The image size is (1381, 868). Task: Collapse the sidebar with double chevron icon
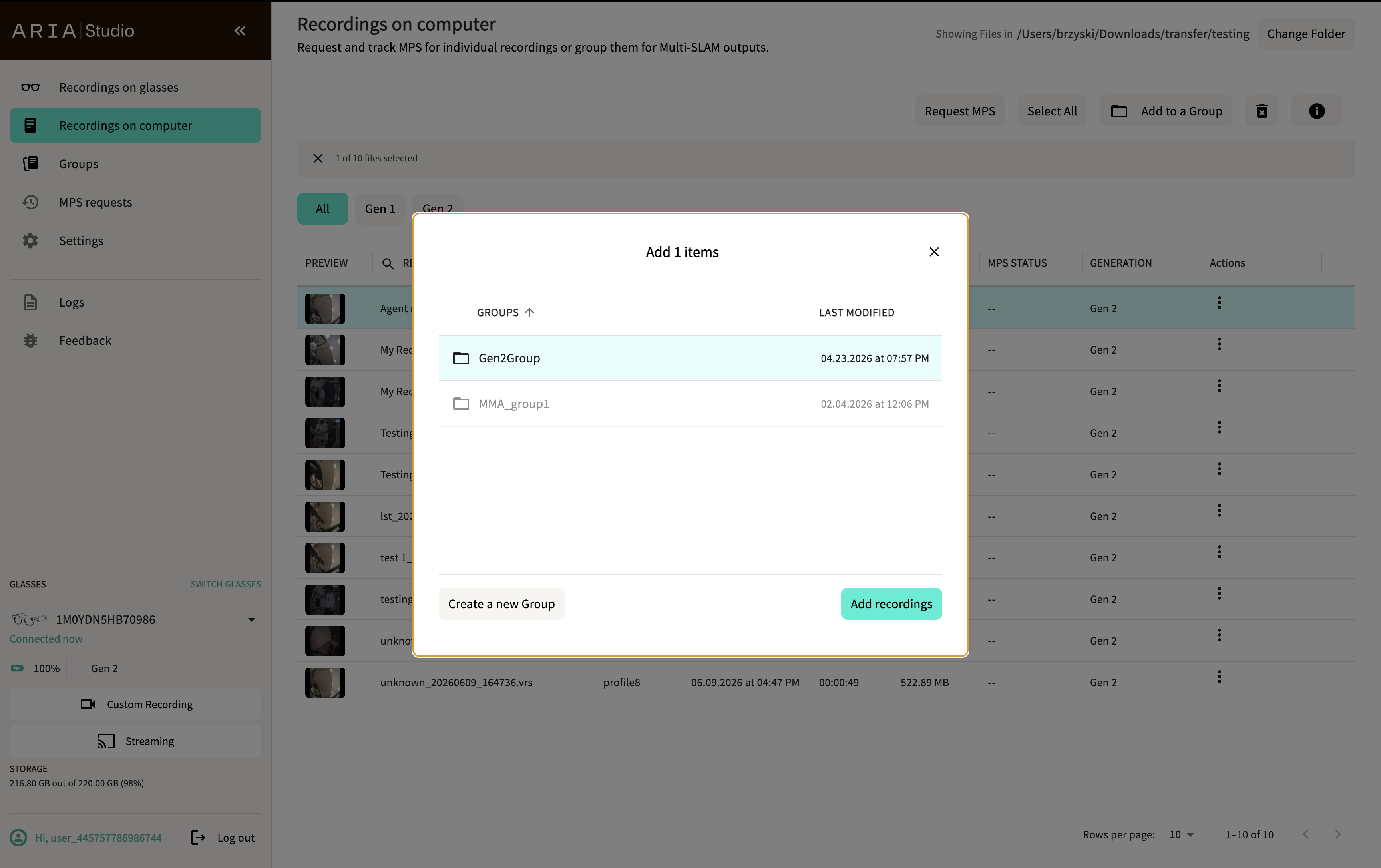click(x=240, y=30)
